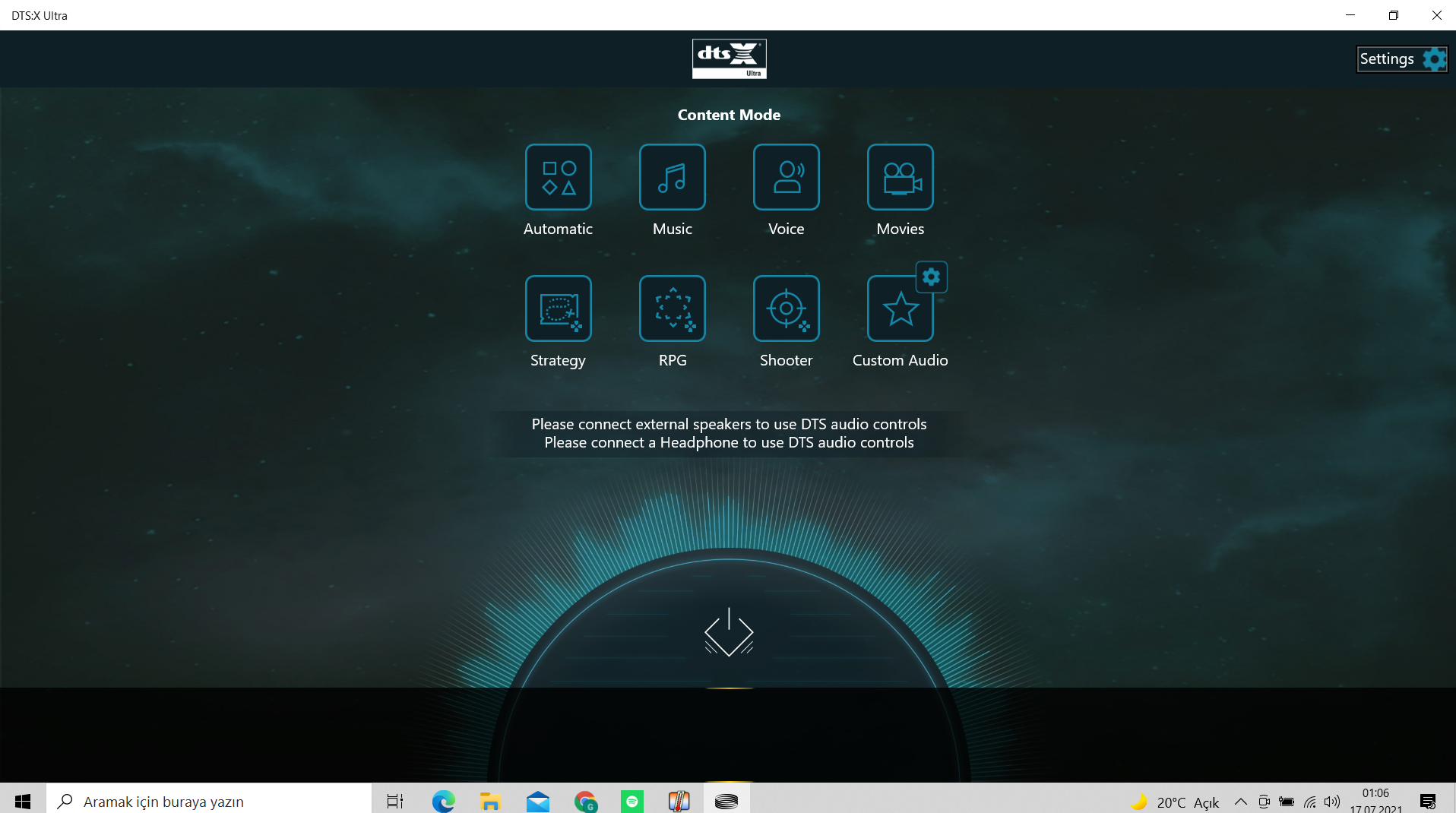Image resolution: width=1456 pixels, height=813 pixels.
Task: Activate the Movies camera icon
Action: point(901,177)
